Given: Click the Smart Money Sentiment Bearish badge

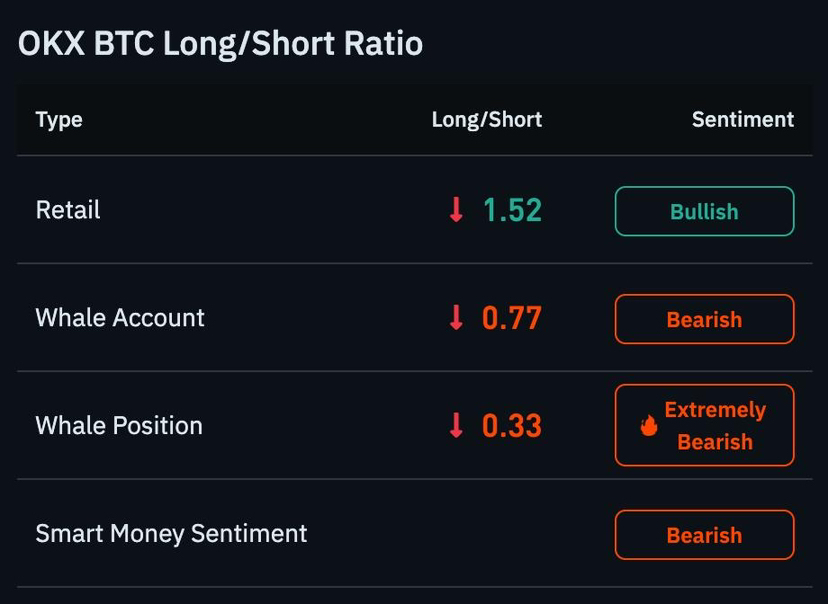Looking at the screenshot, I should (704, 535).
